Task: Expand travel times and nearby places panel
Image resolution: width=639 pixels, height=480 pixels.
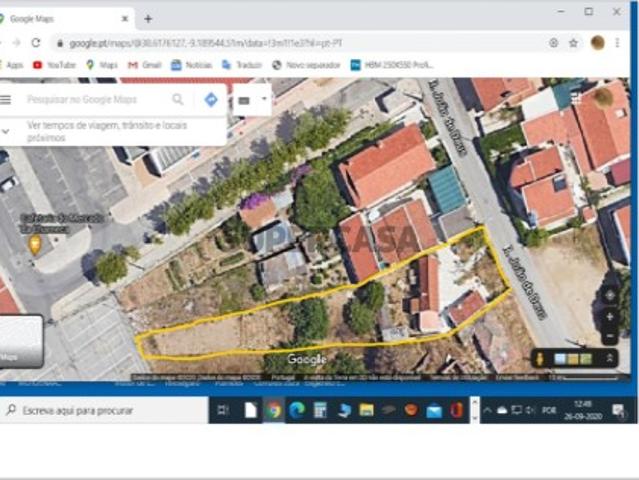Action: tap(8, 131)
